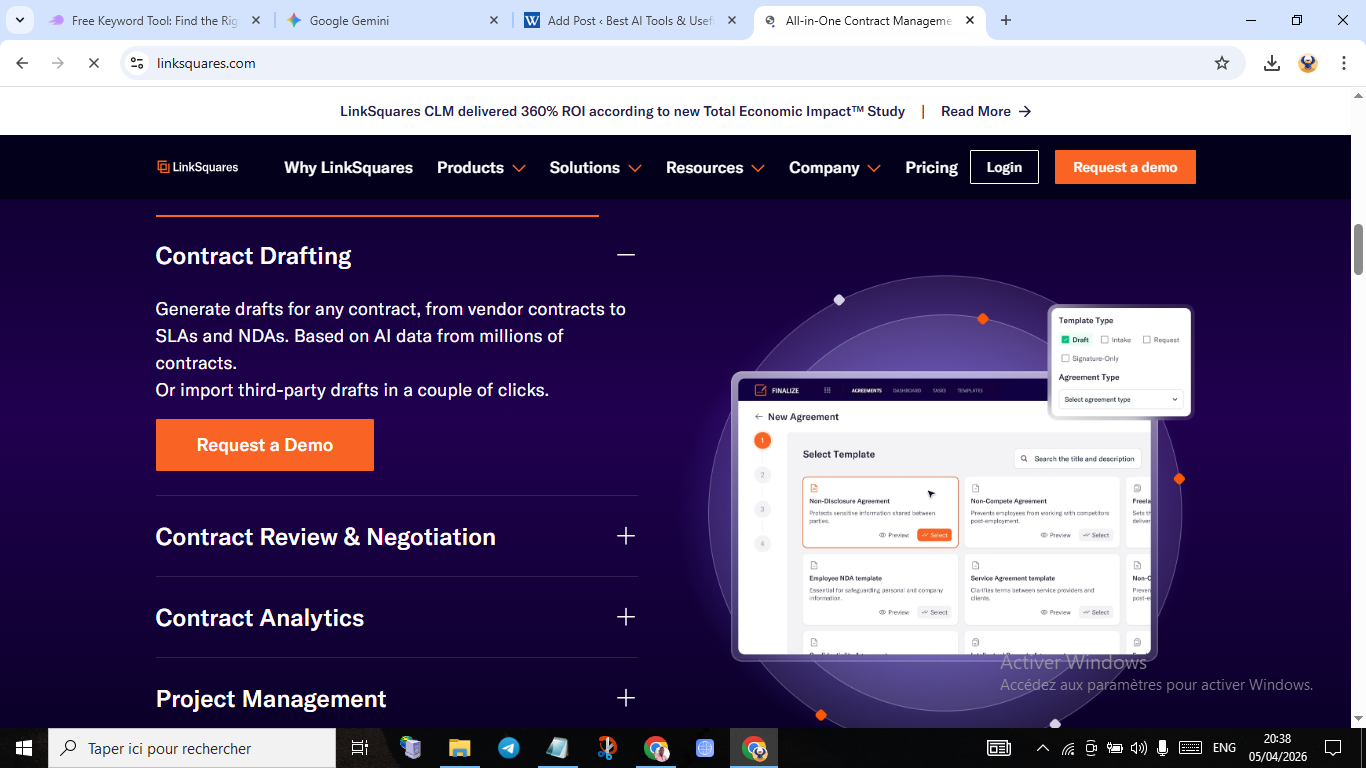
Task: Click the orange Request a Demo button
Action: [265, 445]
